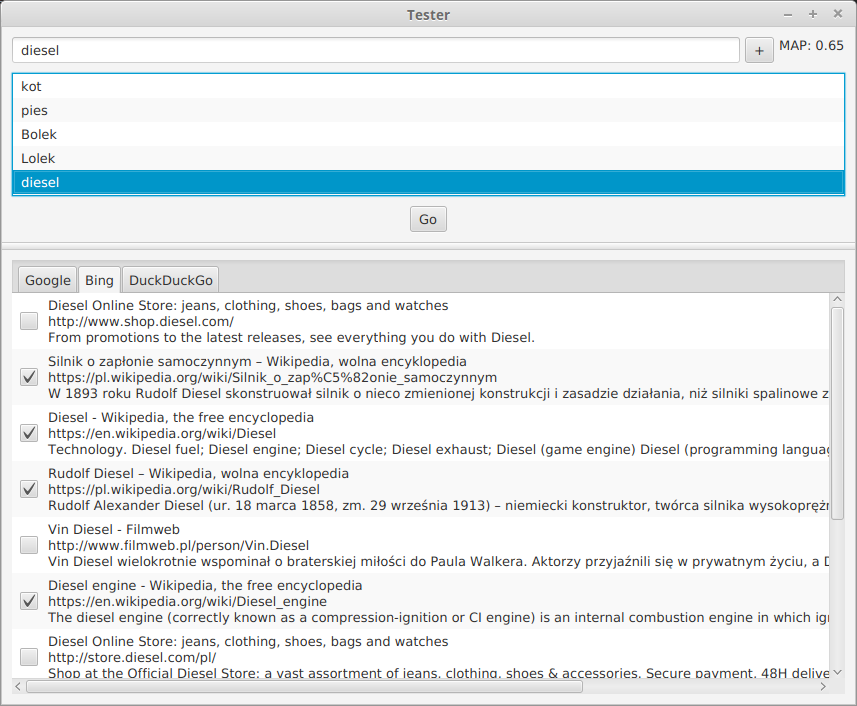Click the http://store.diesel.com/pl/ URL text
The width and height of the screenshot is (857, 706).
pos(132,657)
